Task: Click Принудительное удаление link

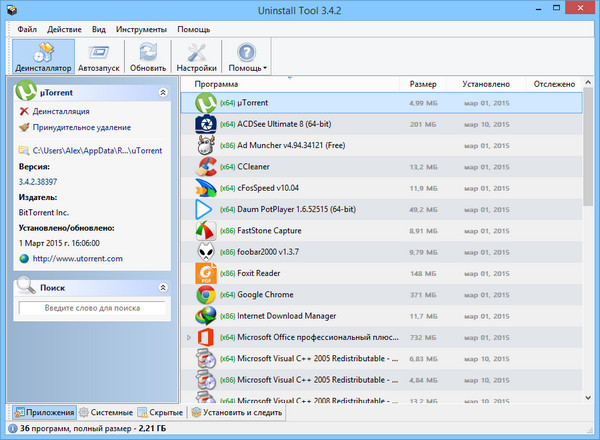Action: pyautogui.click(x=82, y=127)
